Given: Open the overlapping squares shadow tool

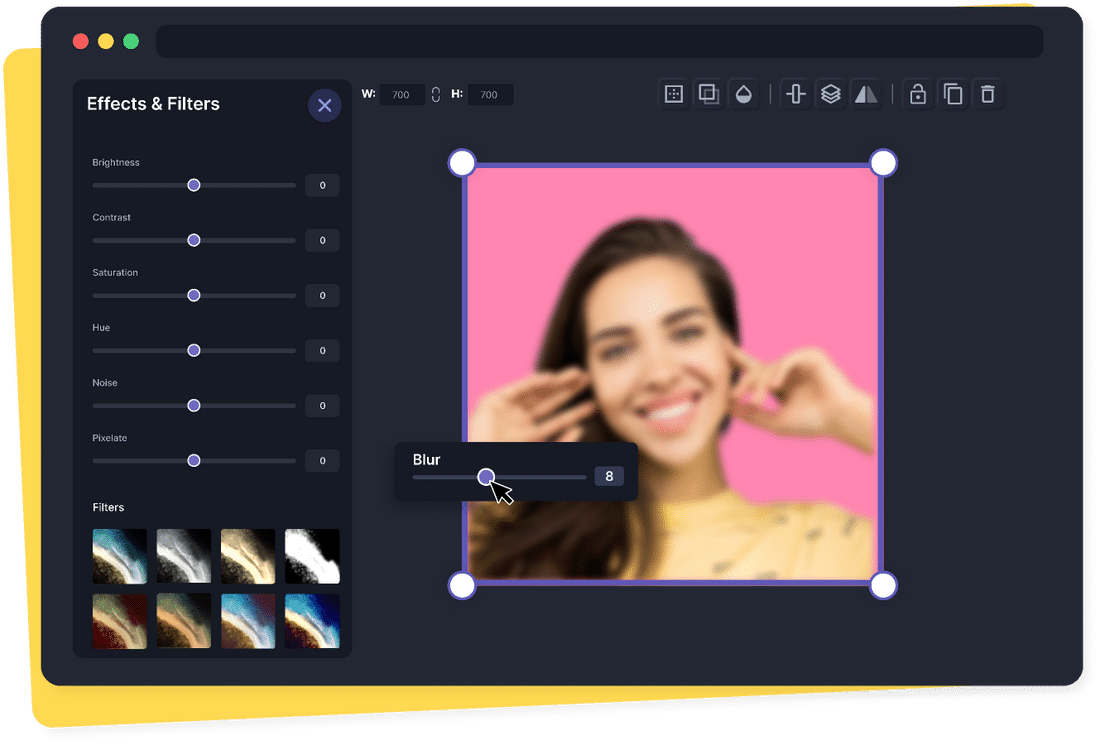Looking at the screenshot, I should pos(708,94).
